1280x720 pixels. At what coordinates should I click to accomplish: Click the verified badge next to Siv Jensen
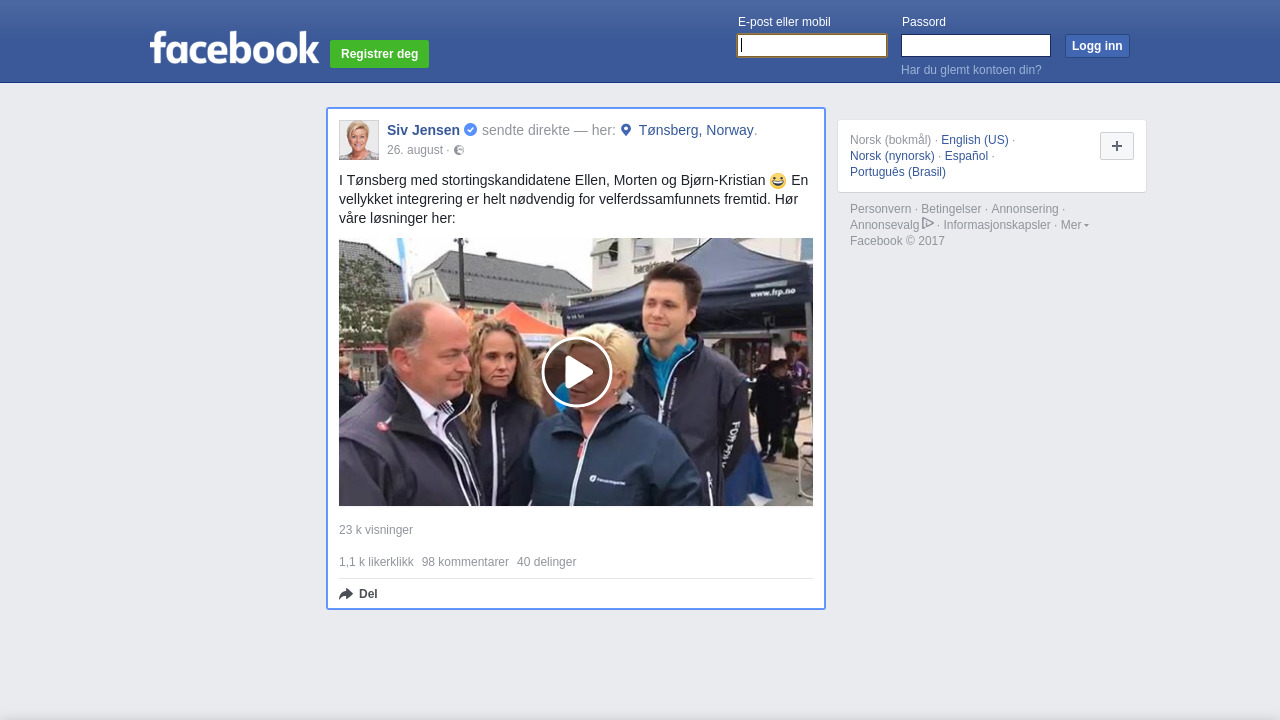click(470, 130)
